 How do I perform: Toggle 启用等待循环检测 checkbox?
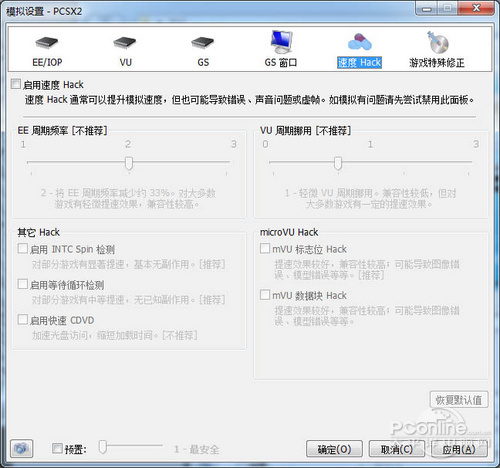23,284
